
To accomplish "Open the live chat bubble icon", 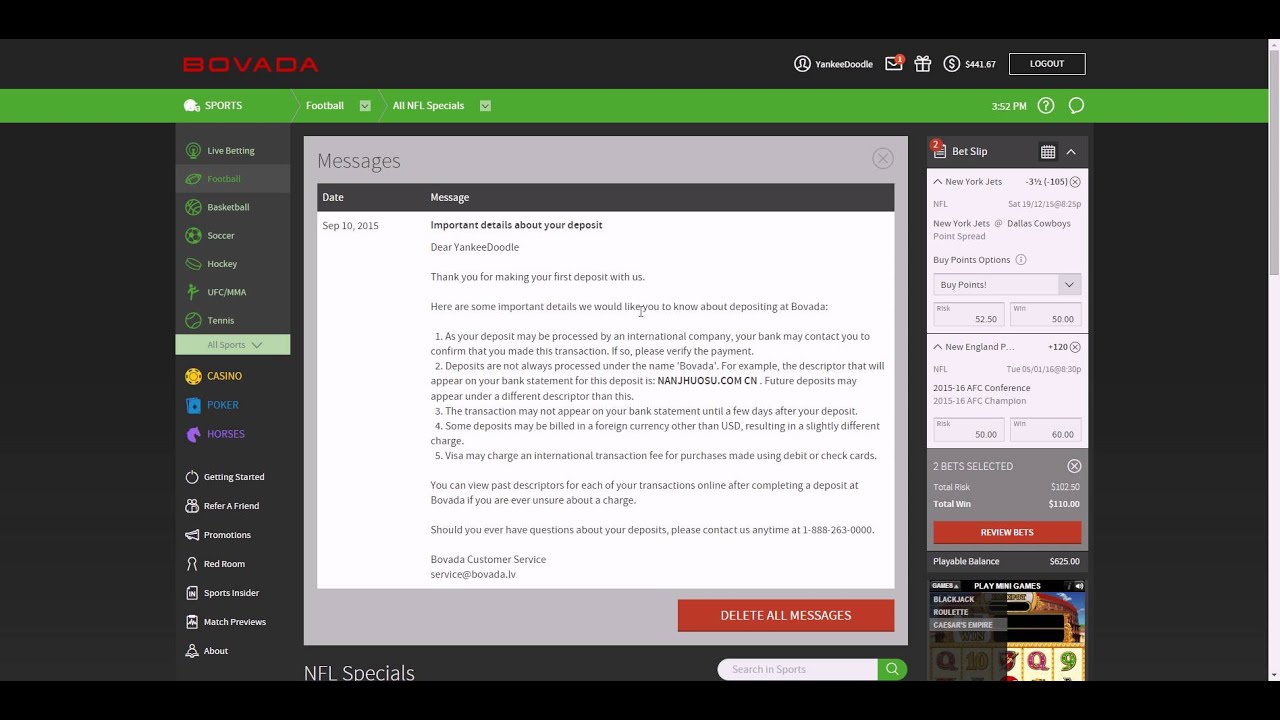I will click(x=1076, y=106).
